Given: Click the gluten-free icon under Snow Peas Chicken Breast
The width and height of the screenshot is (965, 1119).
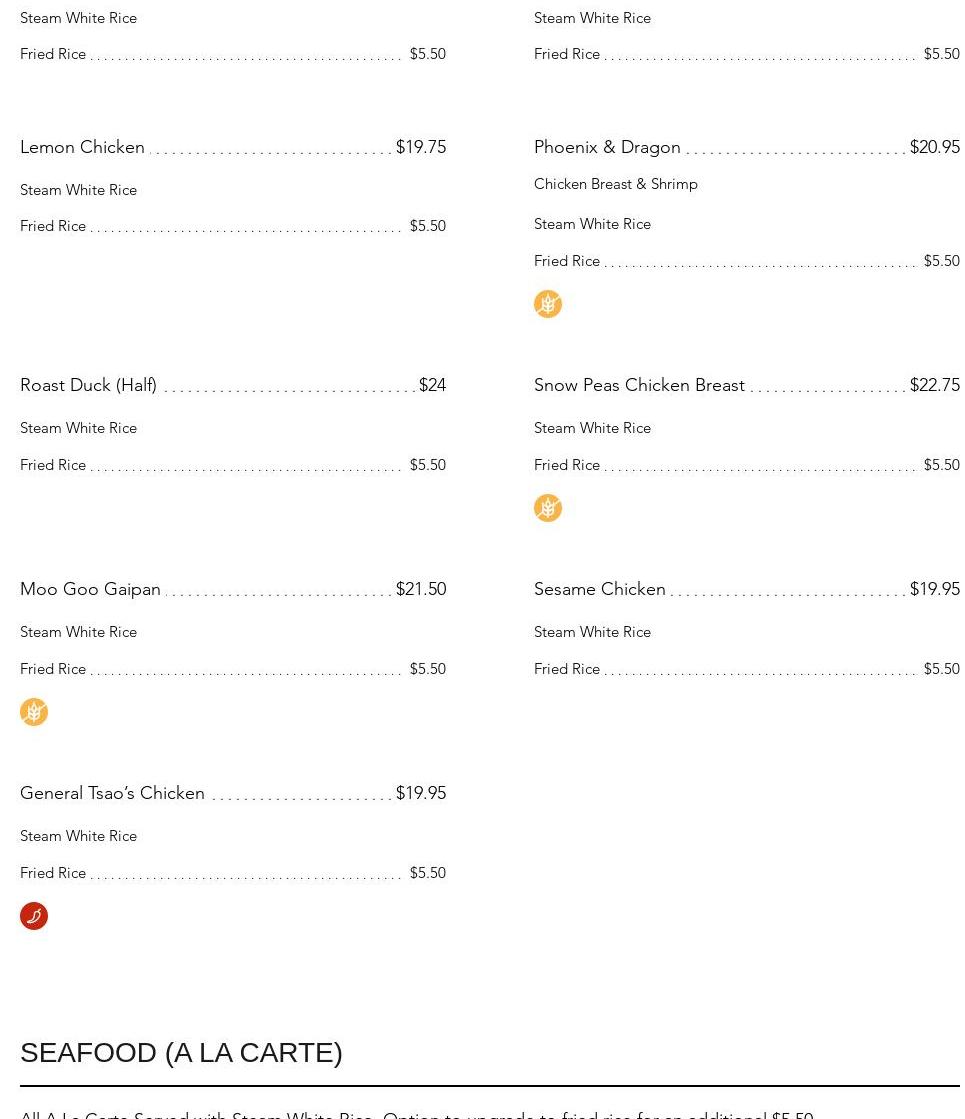Looking at the screenshot, I should tap(548, 508).
